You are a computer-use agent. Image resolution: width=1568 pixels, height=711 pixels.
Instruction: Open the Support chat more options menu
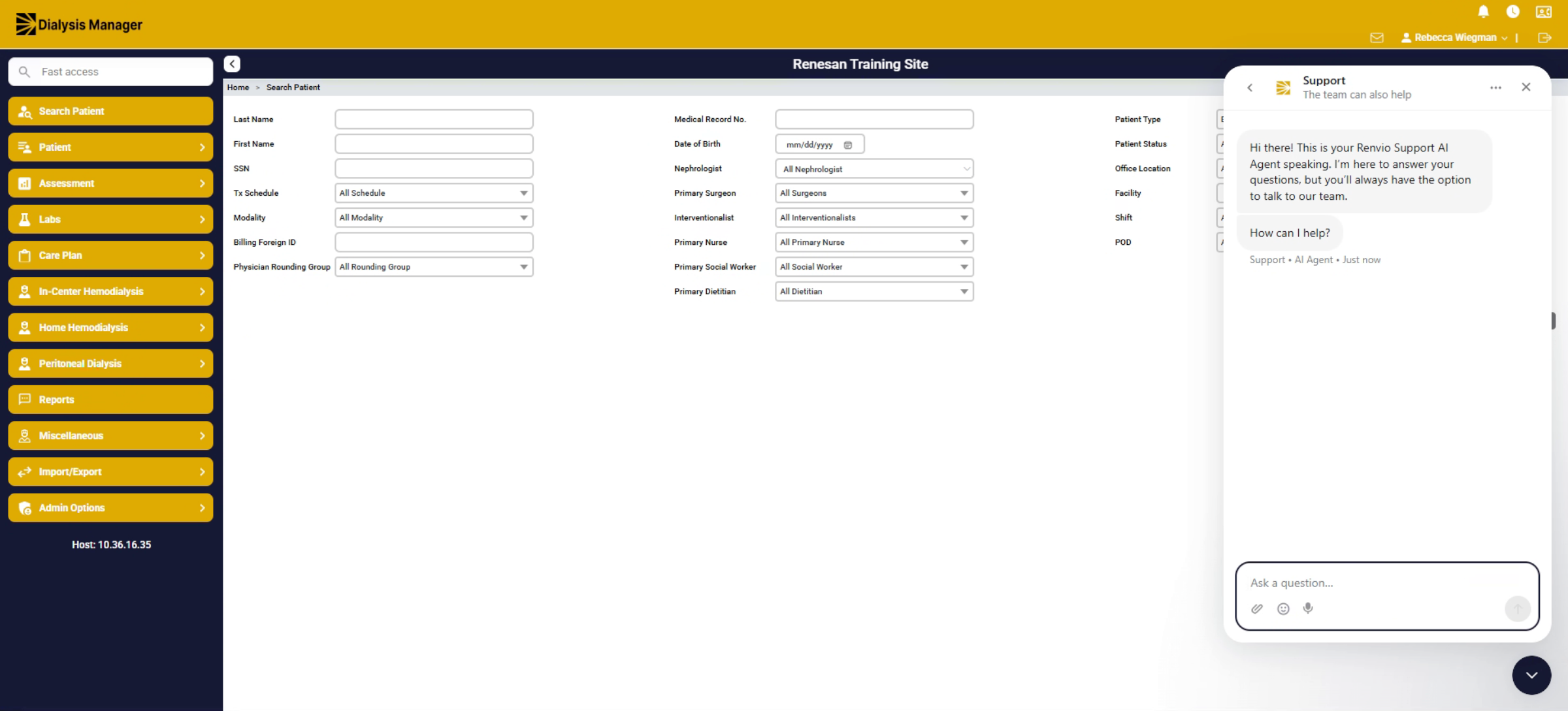coord(1495,87)
